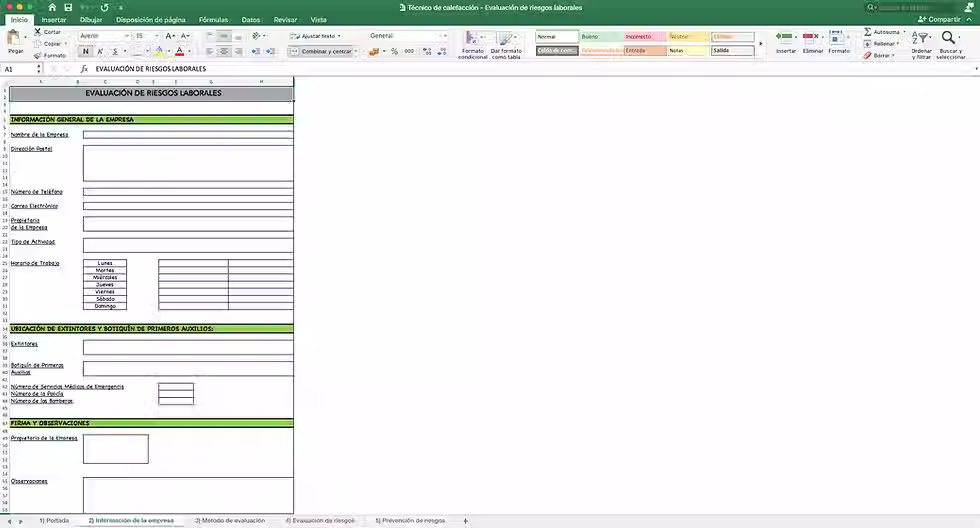980x528 pixels.
Task: Apply percent style icon
Action: (394, 51)
